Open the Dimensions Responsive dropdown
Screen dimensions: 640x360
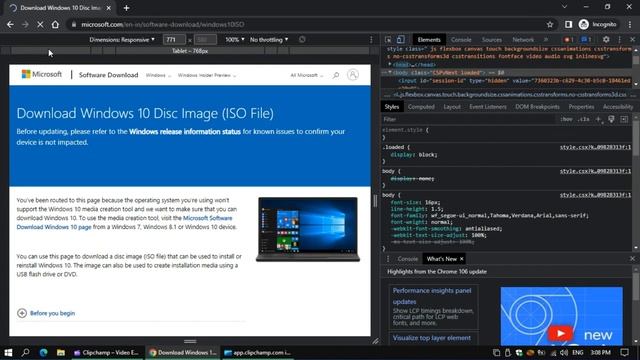pos(122,40)
